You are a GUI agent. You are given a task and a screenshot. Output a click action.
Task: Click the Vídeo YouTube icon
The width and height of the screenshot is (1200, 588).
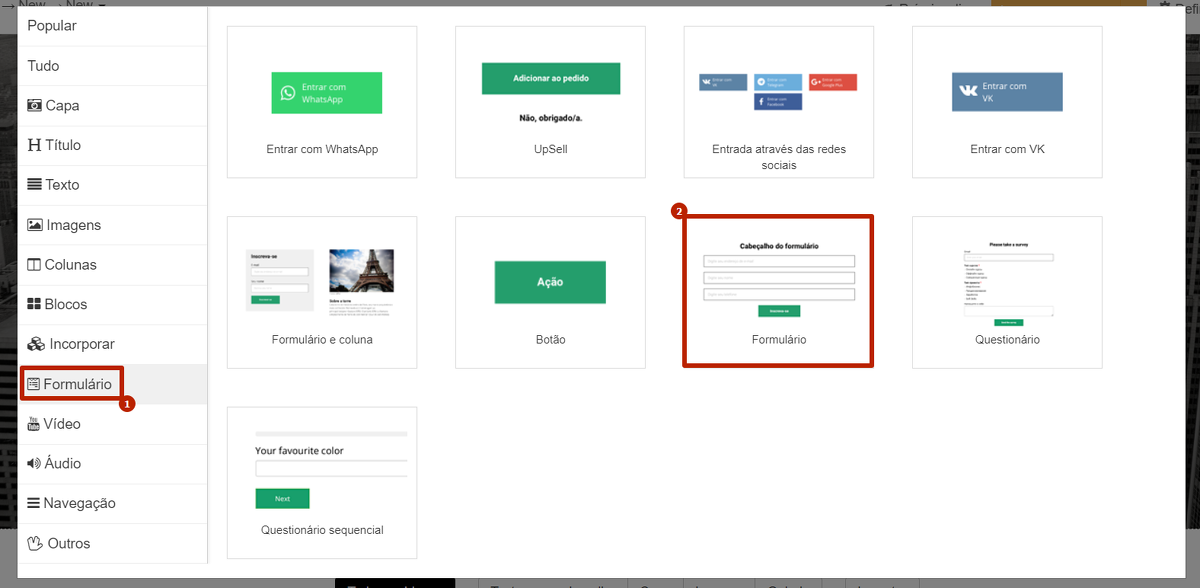35,424
